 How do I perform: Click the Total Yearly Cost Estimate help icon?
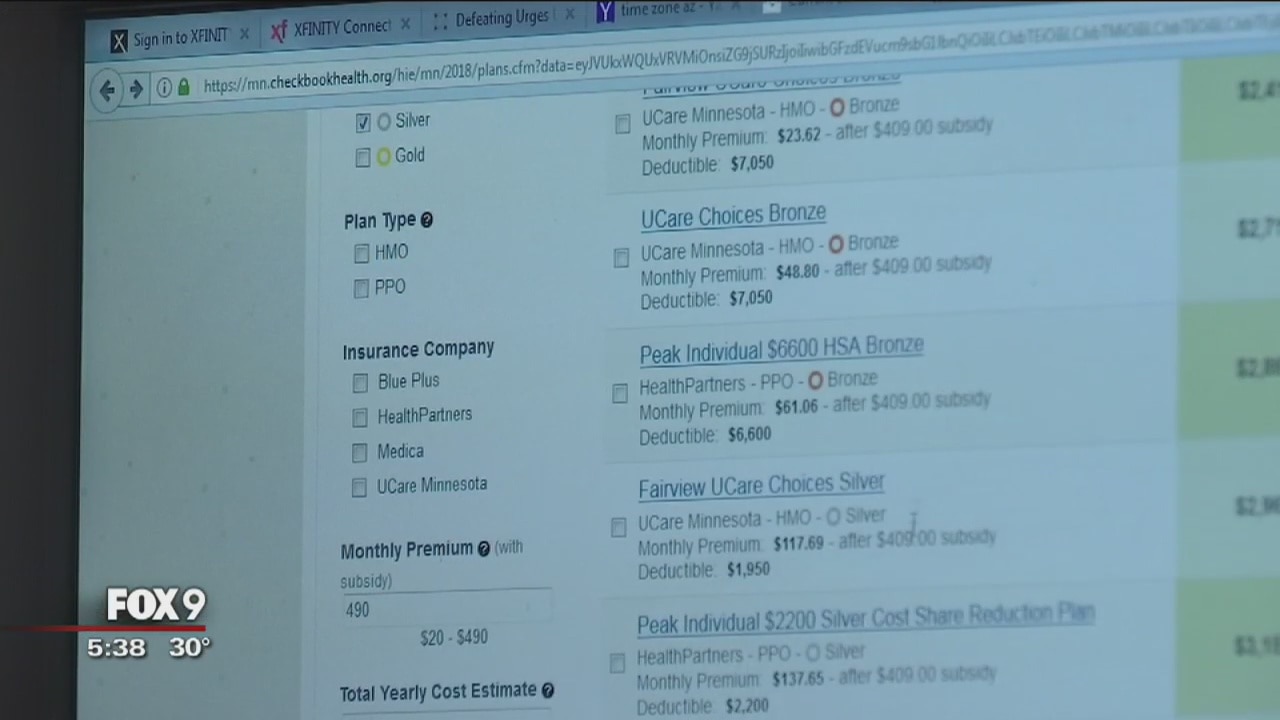(548, 690)
